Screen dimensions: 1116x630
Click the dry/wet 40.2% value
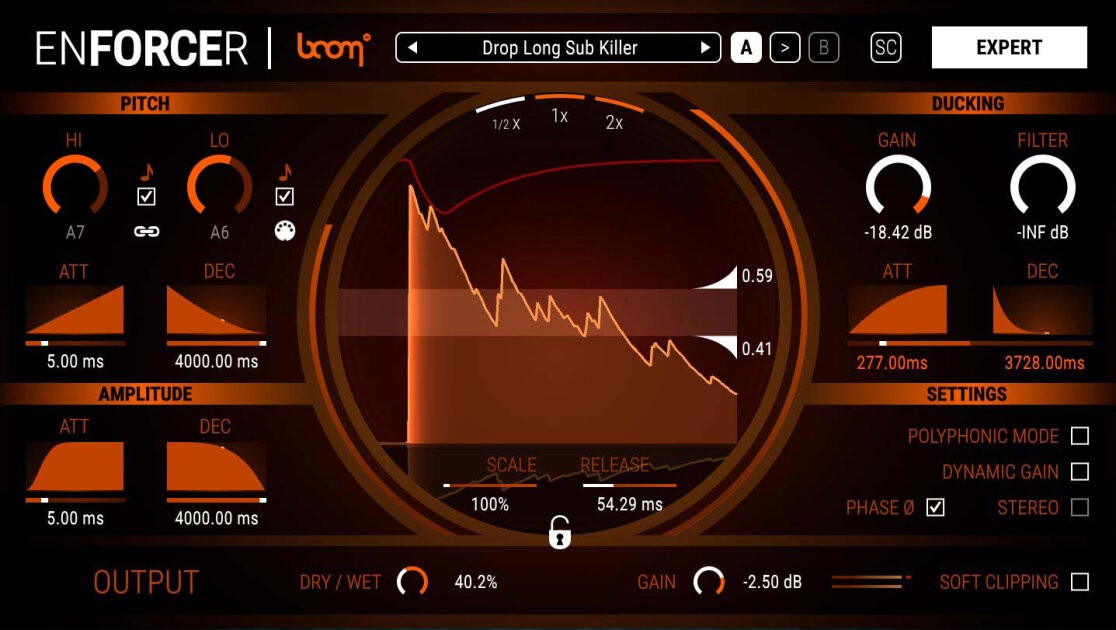coord(475,582)
